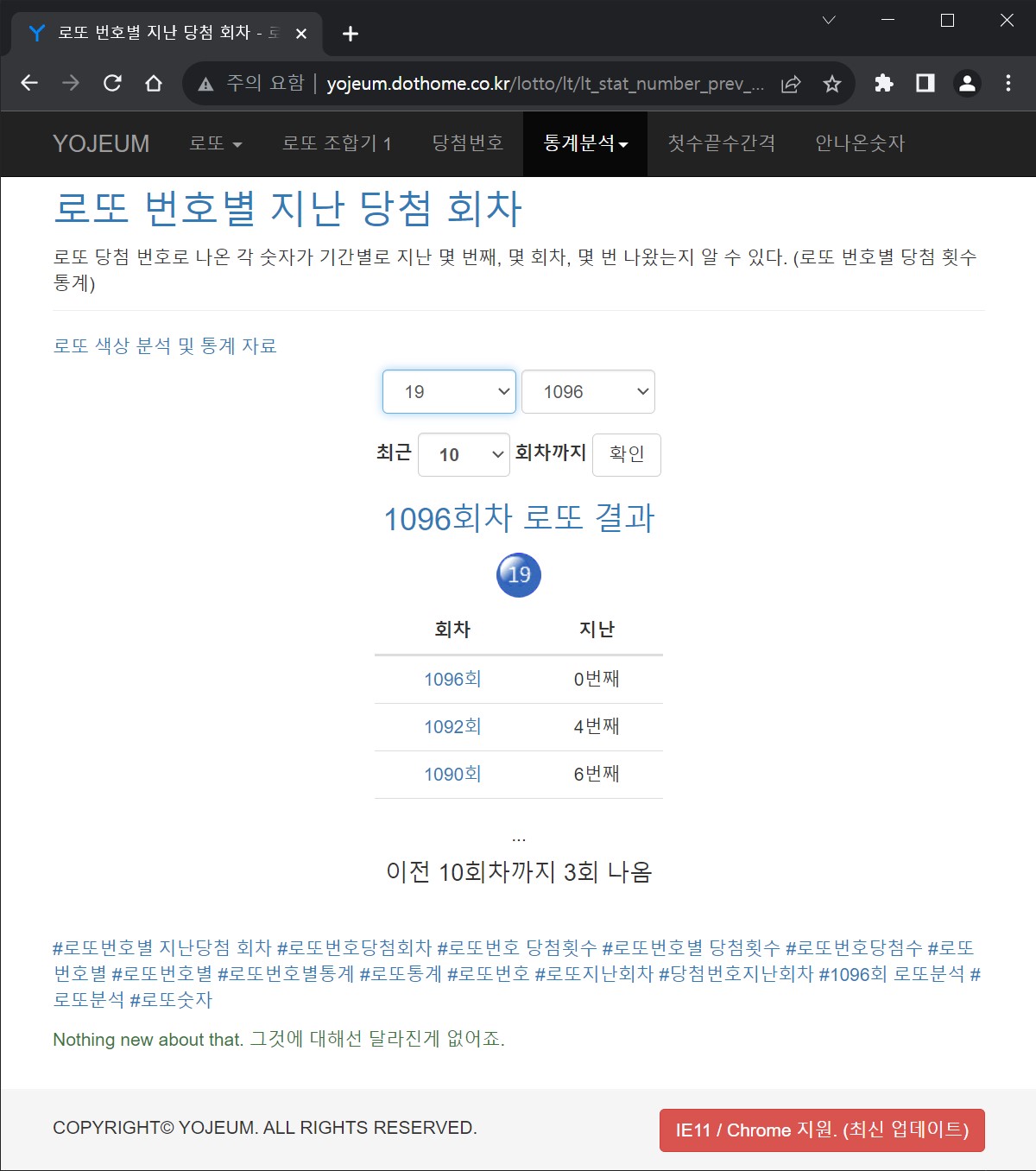Open the 안나온숫자 navbar item
This screenshot has height=1171, width=1036.
pos(860,143)
